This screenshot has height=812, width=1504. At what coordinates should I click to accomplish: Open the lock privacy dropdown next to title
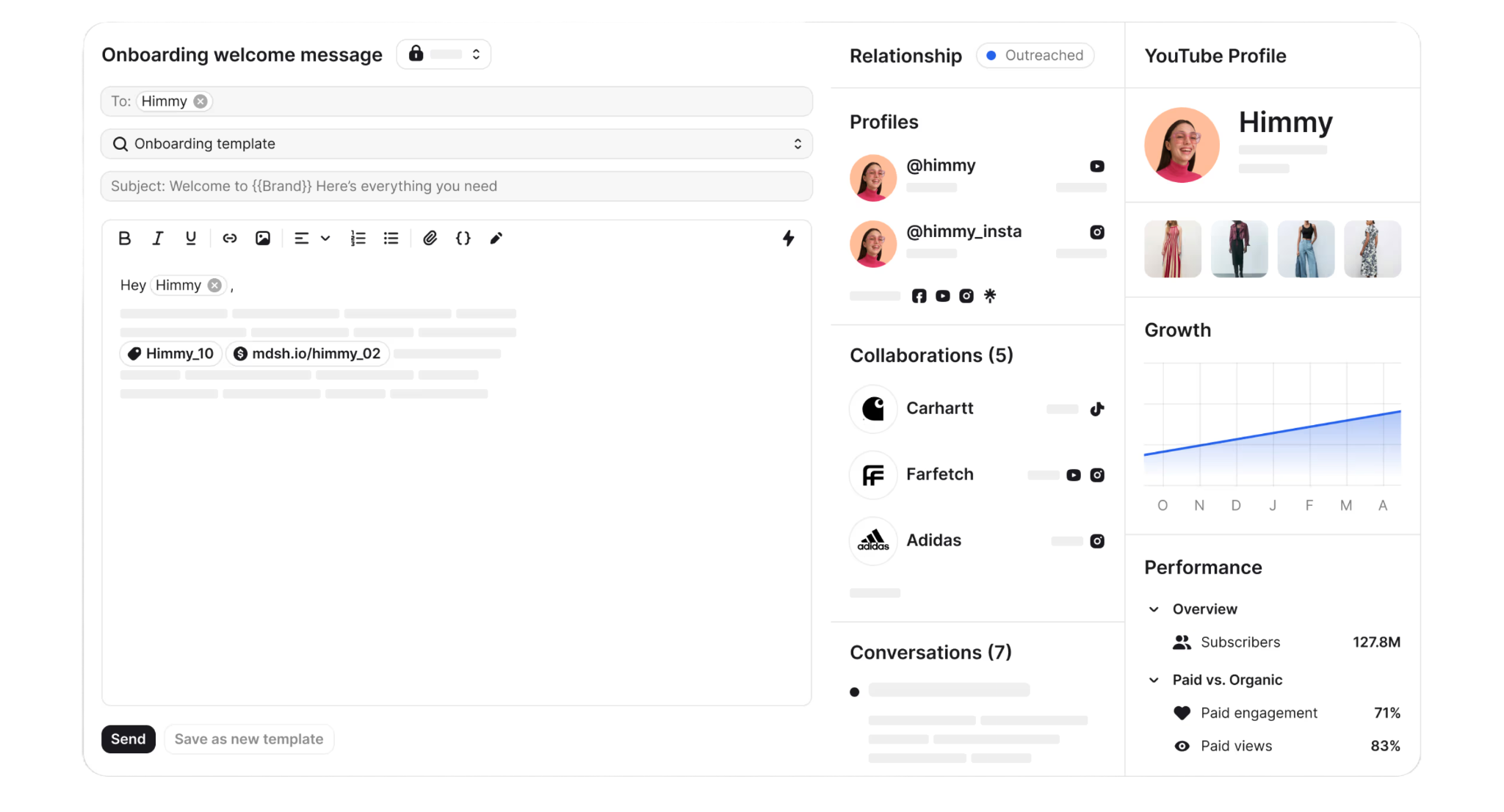[444, 54]
